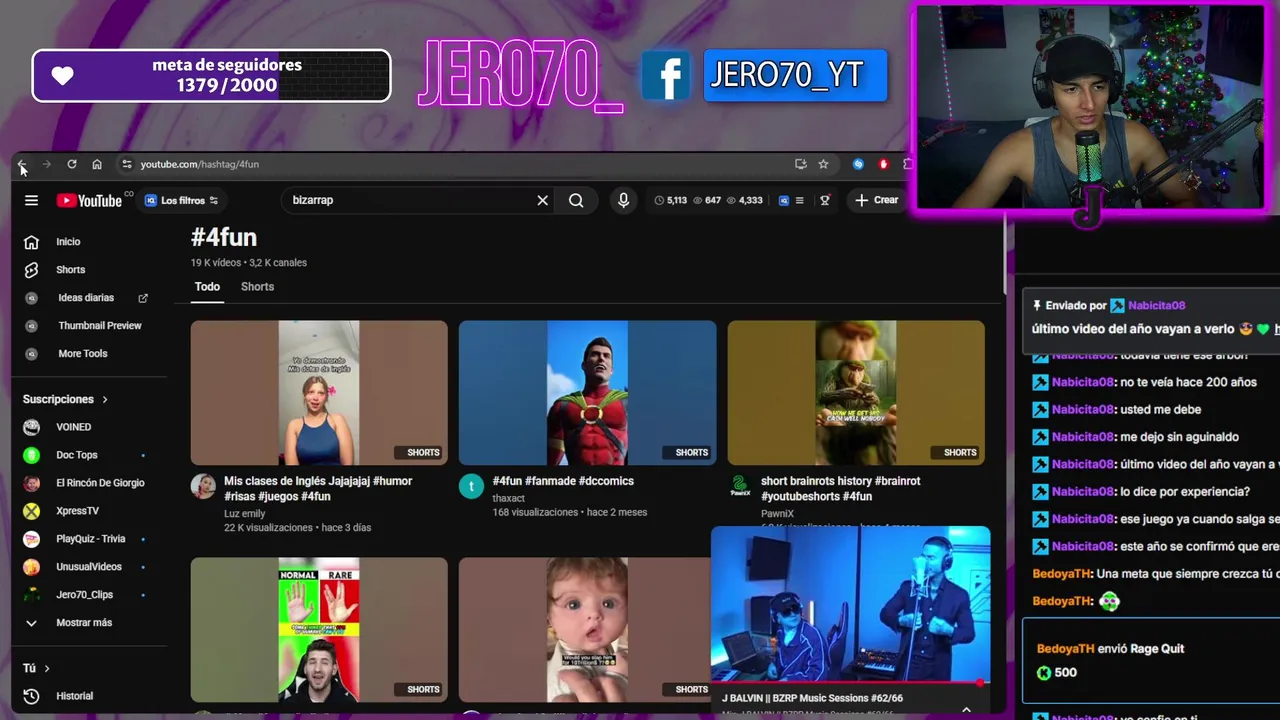1280x720 pixels.
Task: Click short brainrots history video title
Action: pos(841,489)
